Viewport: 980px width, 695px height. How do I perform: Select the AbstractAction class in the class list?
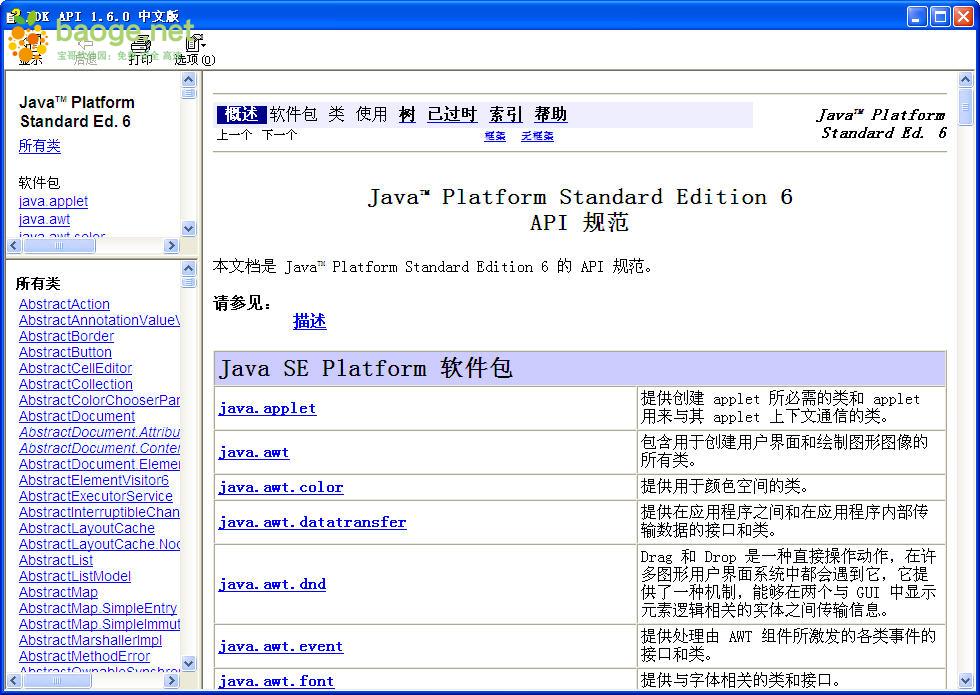click(x=64, y=304)
